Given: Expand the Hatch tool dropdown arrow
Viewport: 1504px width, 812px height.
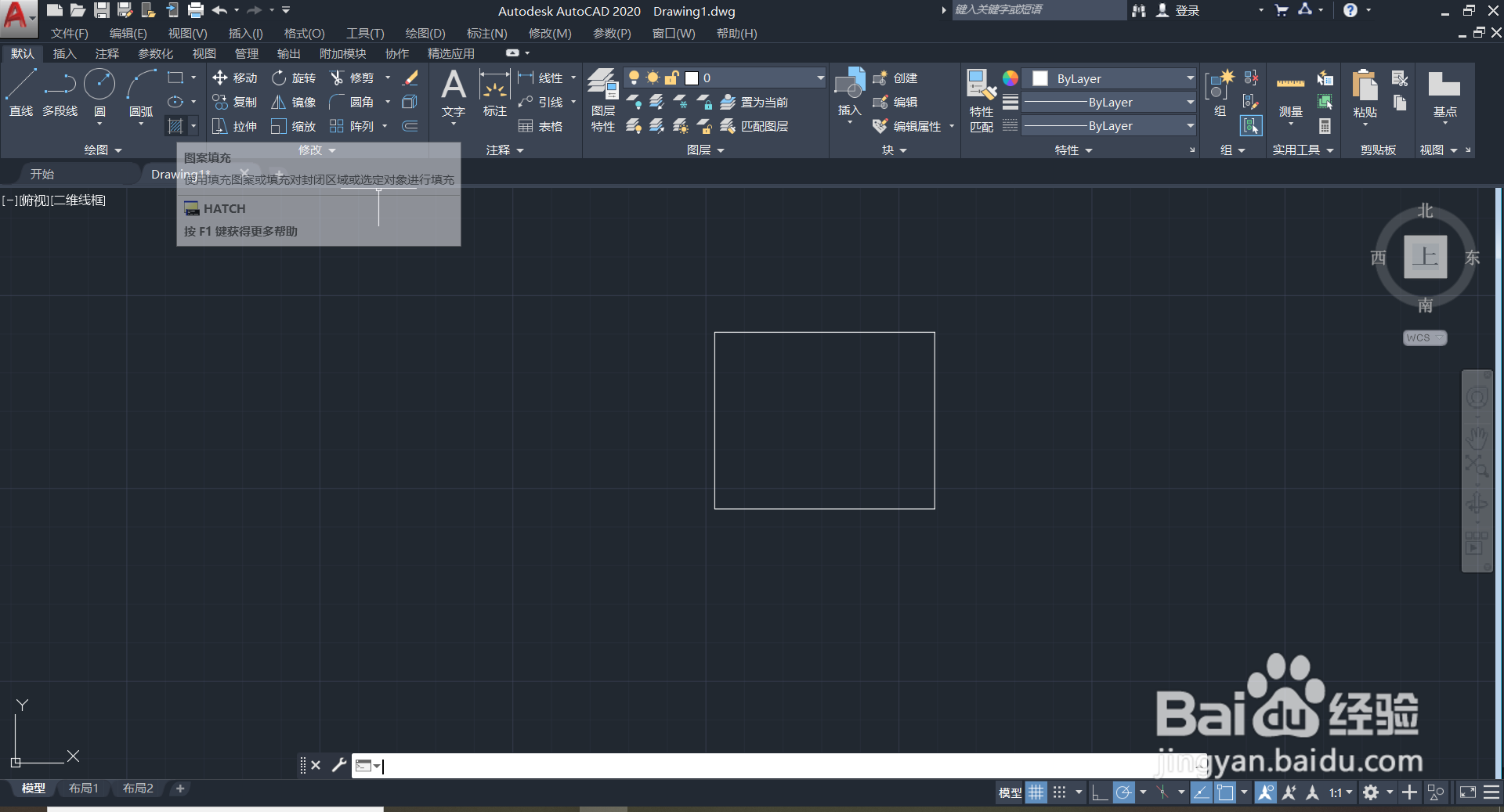Looking at the screenshot, I should (193, 126).
